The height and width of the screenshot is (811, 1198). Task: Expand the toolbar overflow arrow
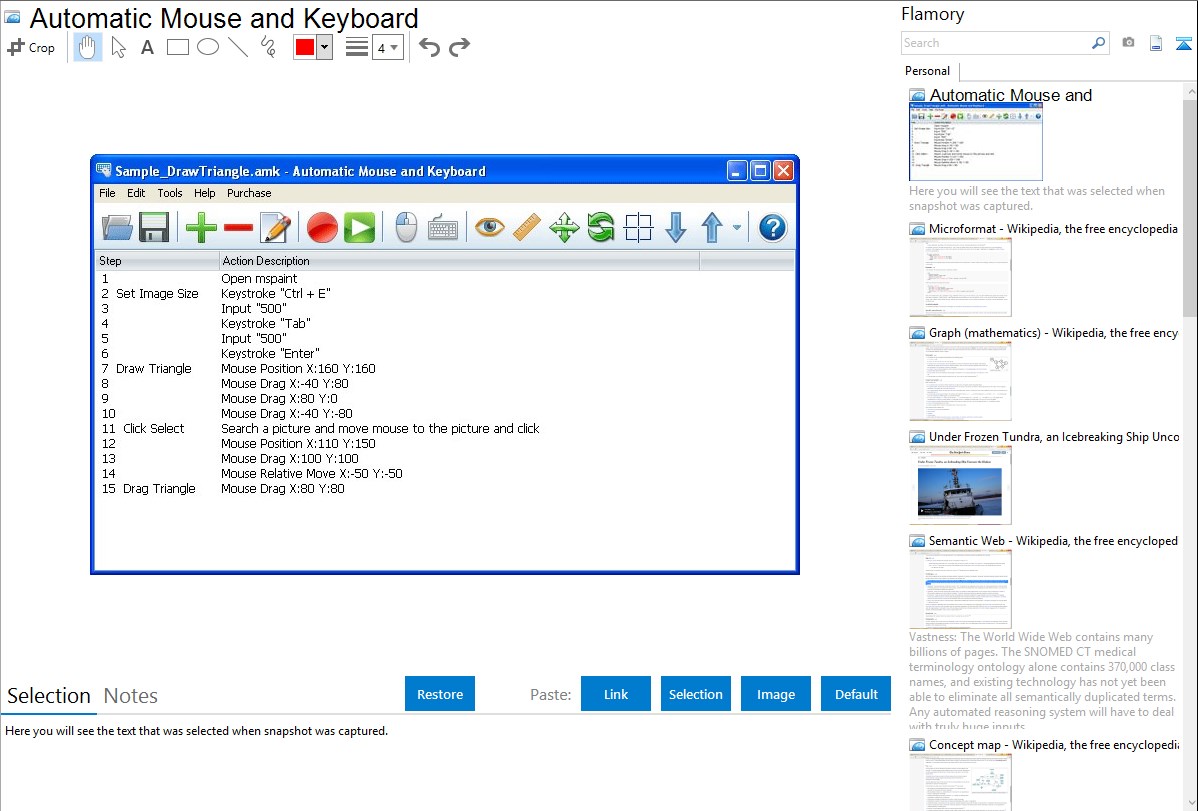[x=737, y=227]
